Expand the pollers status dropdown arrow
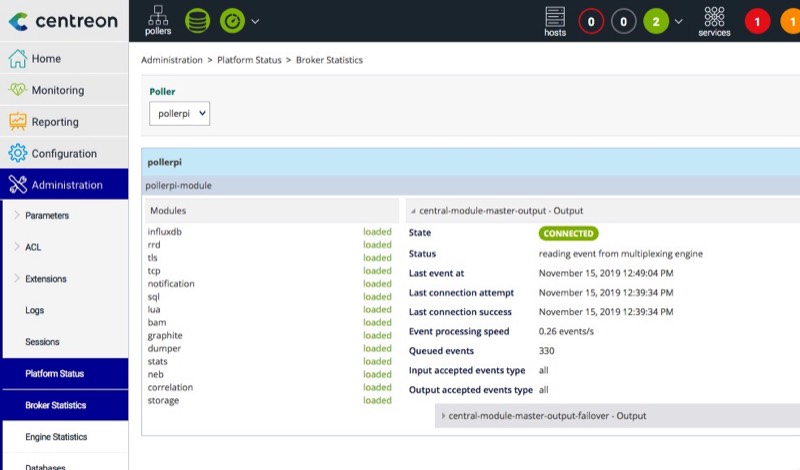The height and width of the screenshot is (470, 800). click(x=255, y=21)
